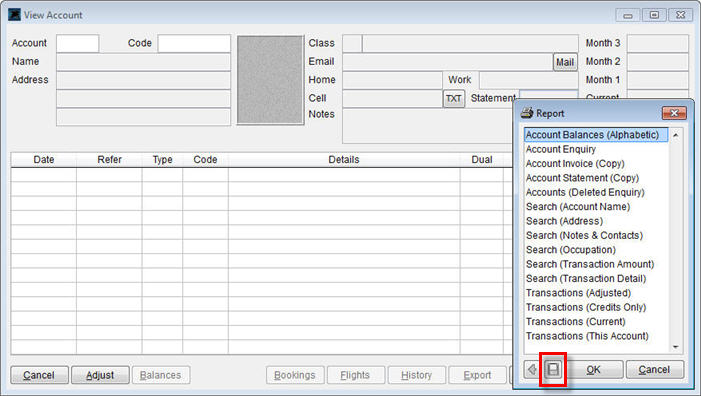The image size is (701, 396).
Task: Close the Report dialog
Action: coord(674,113)
